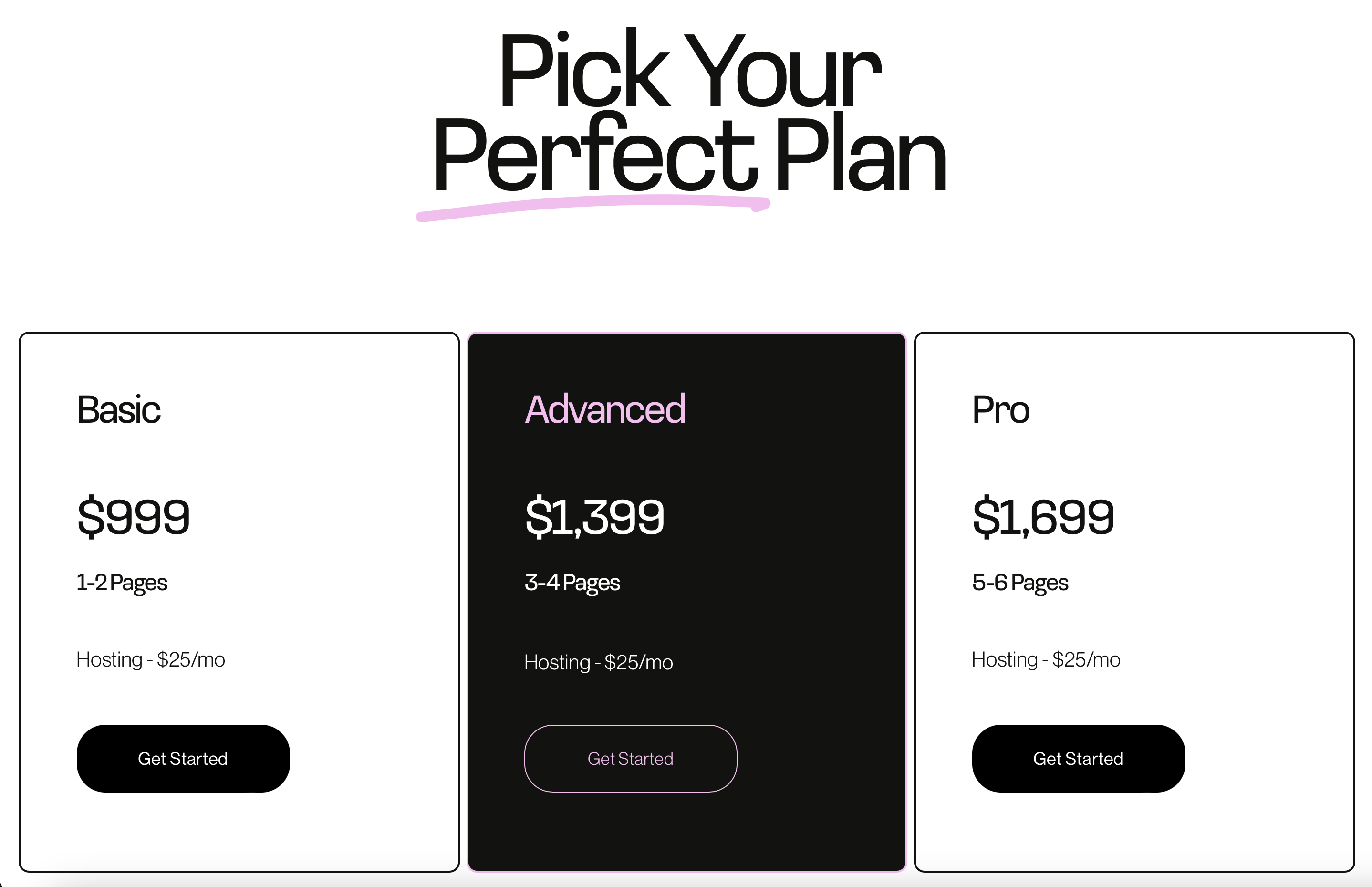This screenshot has height=887, width=1372.
Task: Click the 3-4 Pages label
Action: (572, 583)
